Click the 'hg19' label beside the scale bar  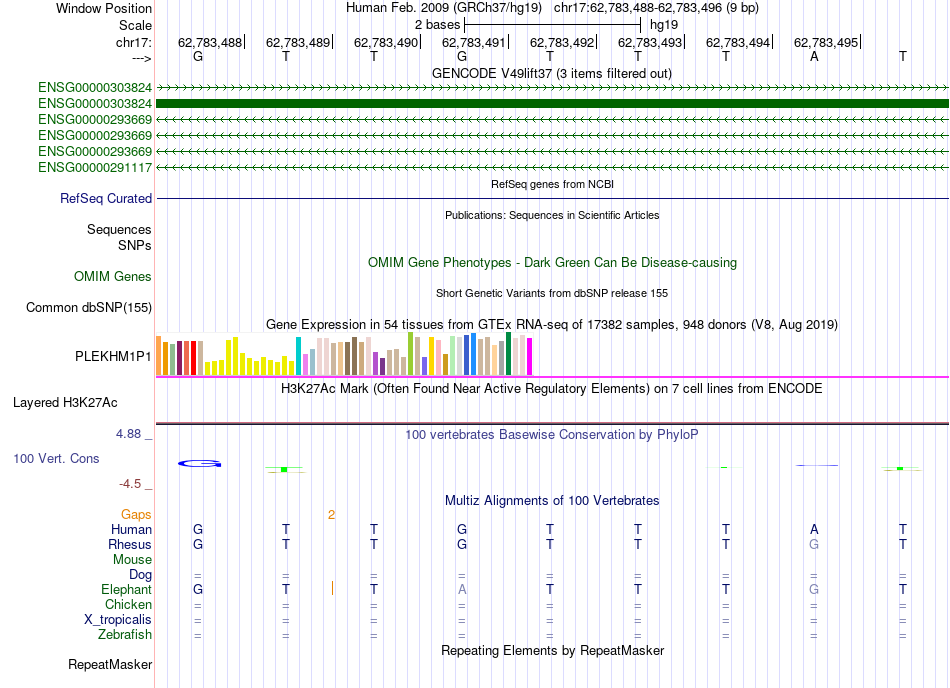[x=663, y=25]
